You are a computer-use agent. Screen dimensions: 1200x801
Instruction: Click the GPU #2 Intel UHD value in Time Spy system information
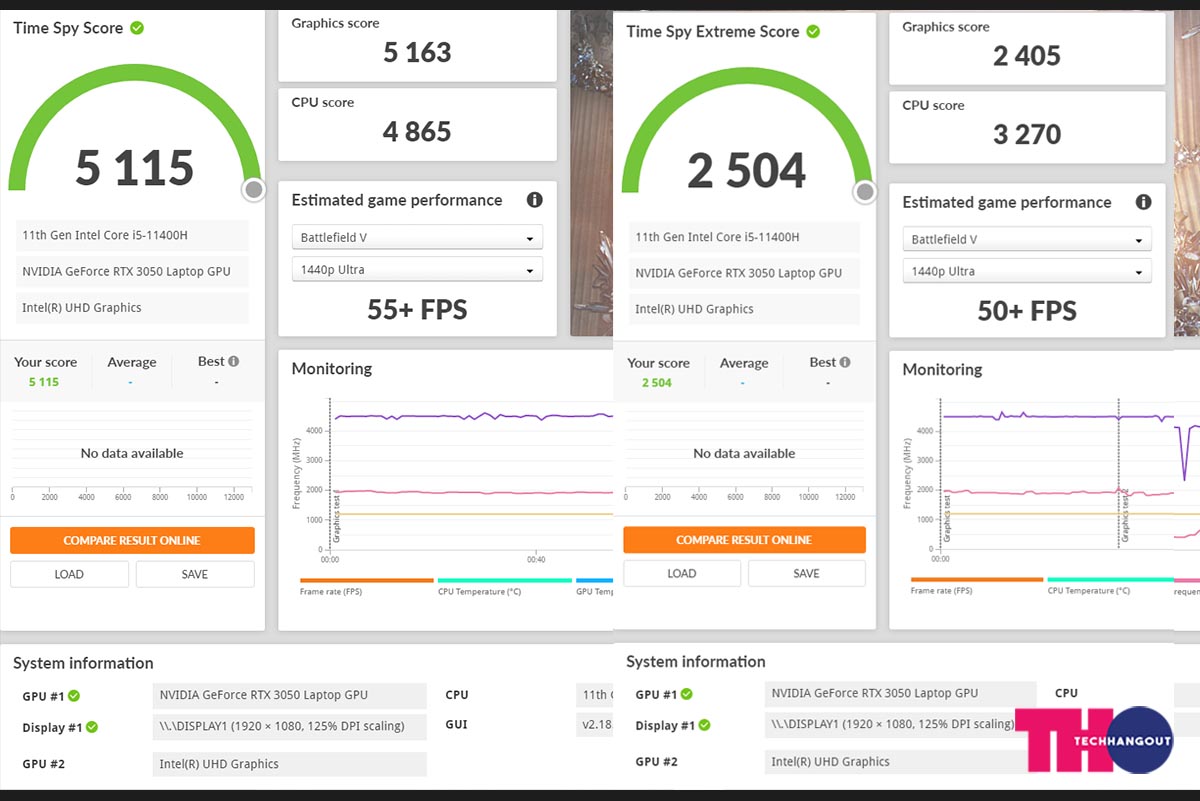coord(290,765)
